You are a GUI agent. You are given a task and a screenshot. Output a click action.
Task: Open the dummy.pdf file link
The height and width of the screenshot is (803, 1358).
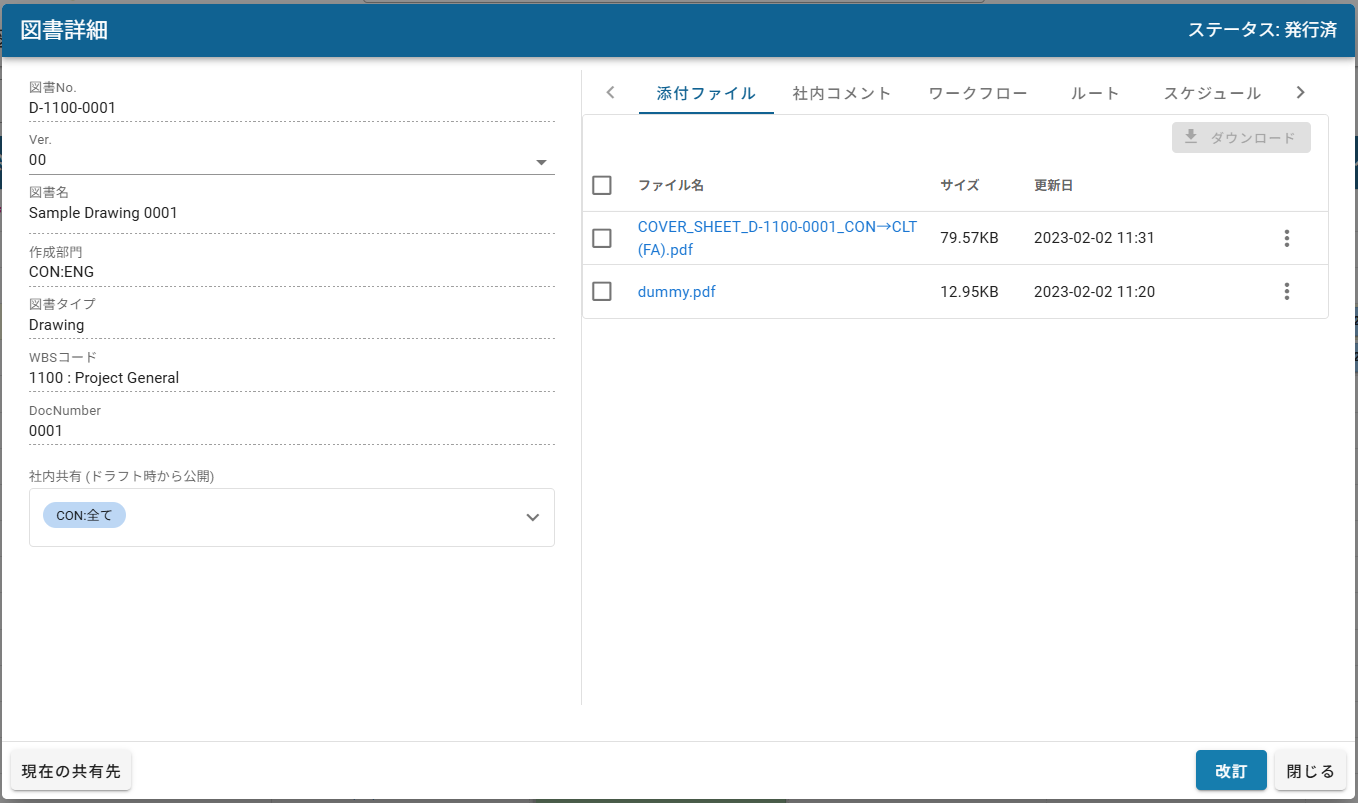point(676,291)
